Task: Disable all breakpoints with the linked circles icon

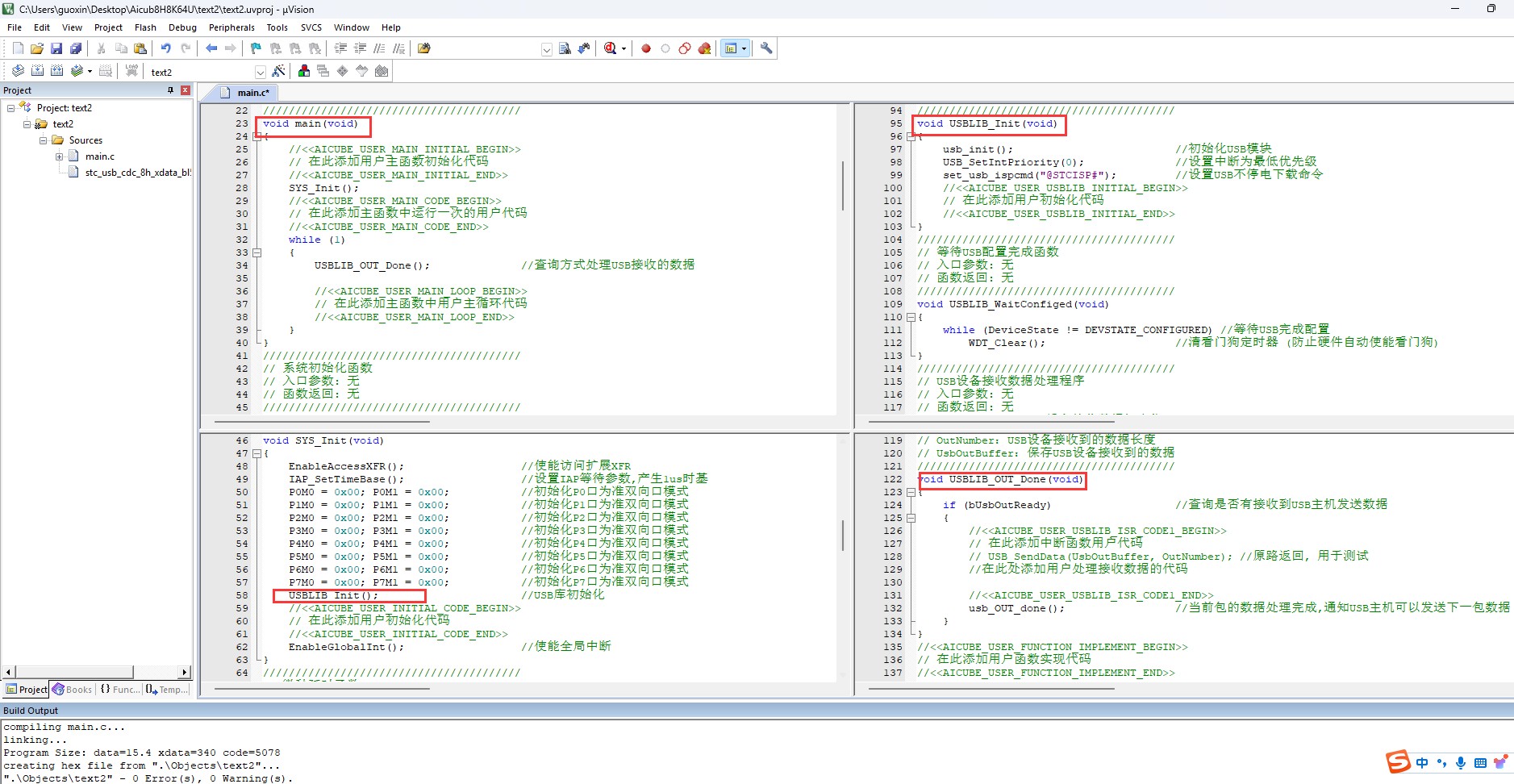Action: 685,48
